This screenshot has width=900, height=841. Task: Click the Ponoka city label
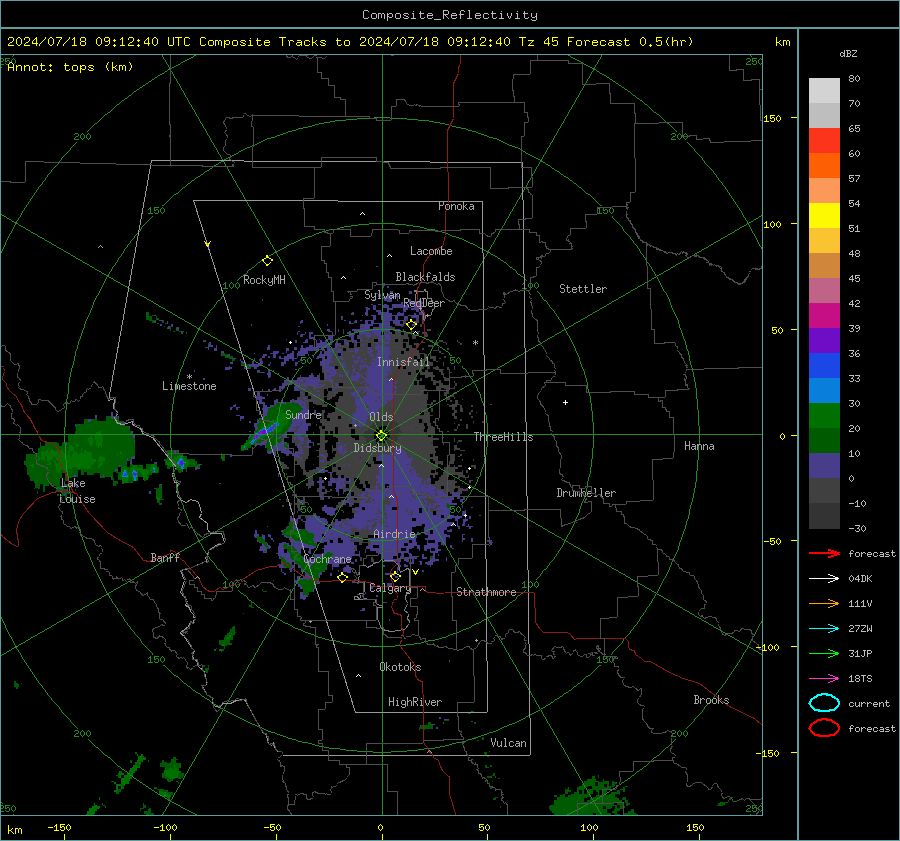point(456,206)
